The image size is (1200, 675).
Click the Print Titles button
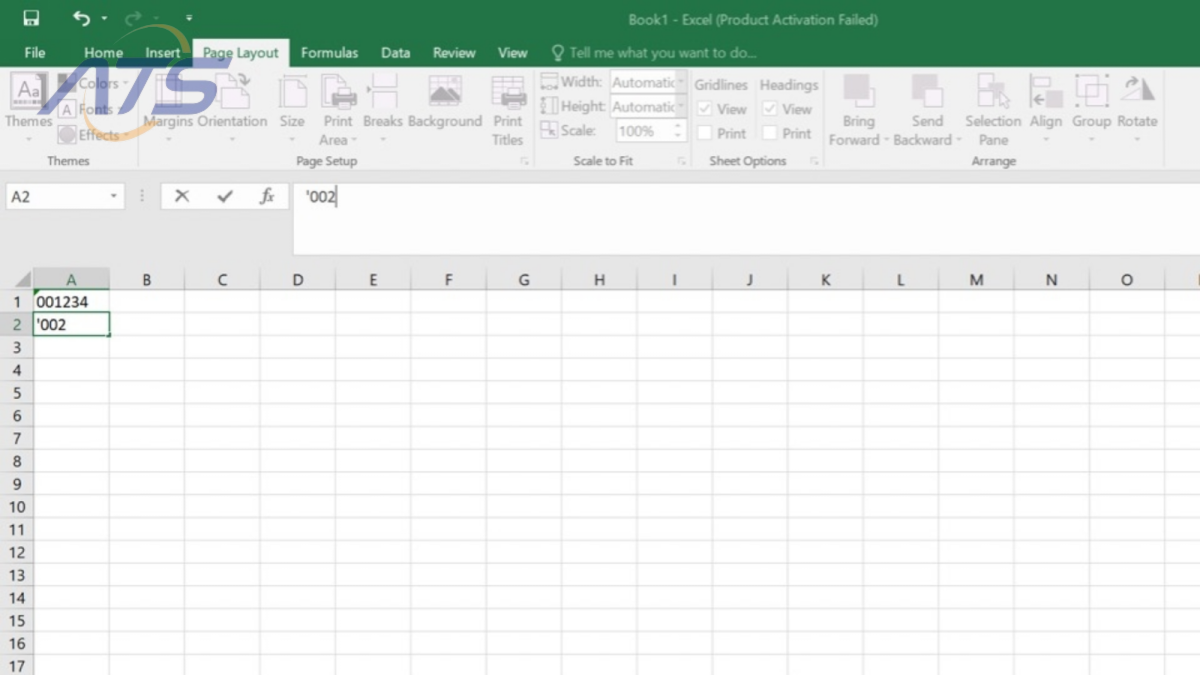coord(508,110)
